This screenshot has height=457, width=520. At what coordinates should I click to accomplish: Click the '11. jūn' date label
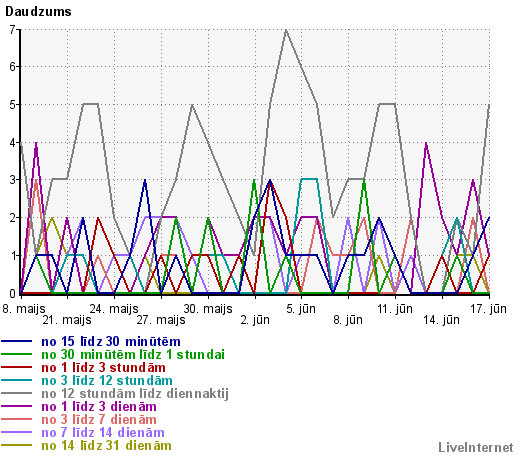pyautogui.click(x=395, y=309)
